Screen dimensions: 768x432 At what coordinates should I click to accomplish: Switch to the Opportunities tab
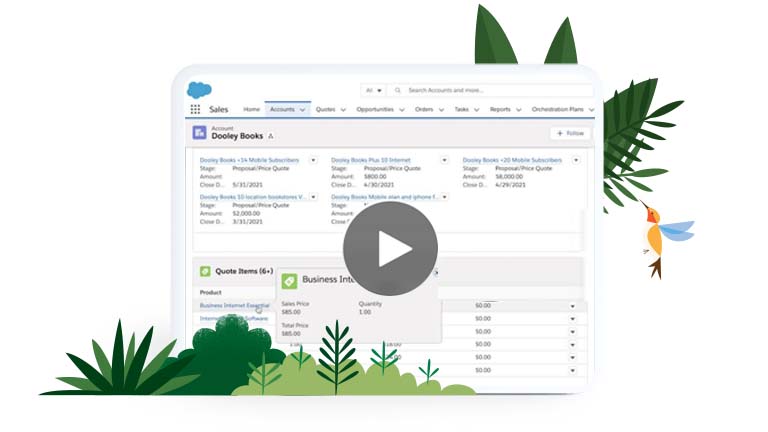(375, 109)
